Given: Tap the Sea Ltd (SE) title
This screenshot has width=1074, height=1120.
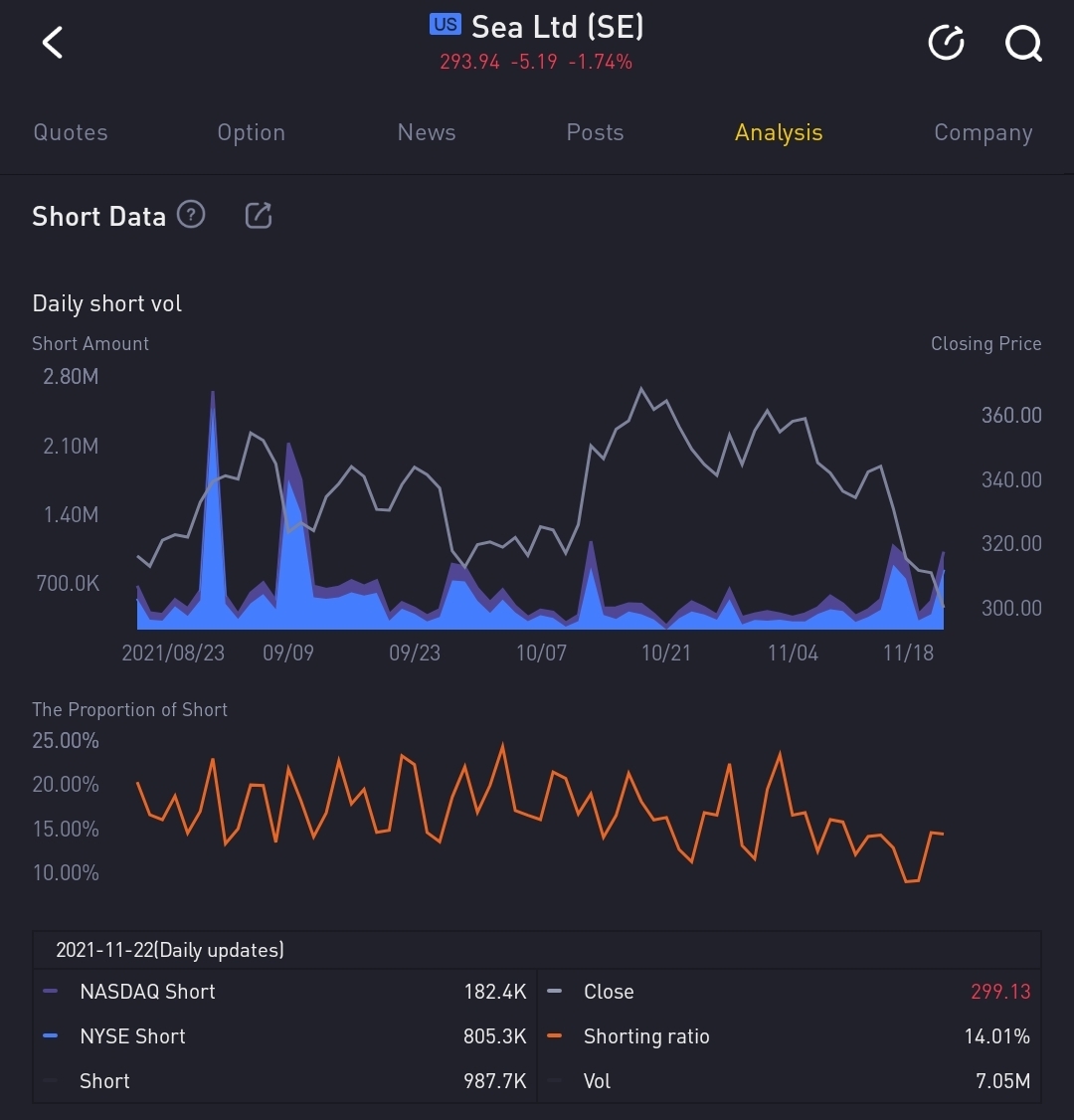Looking at the screenshot, I should 557,27.
